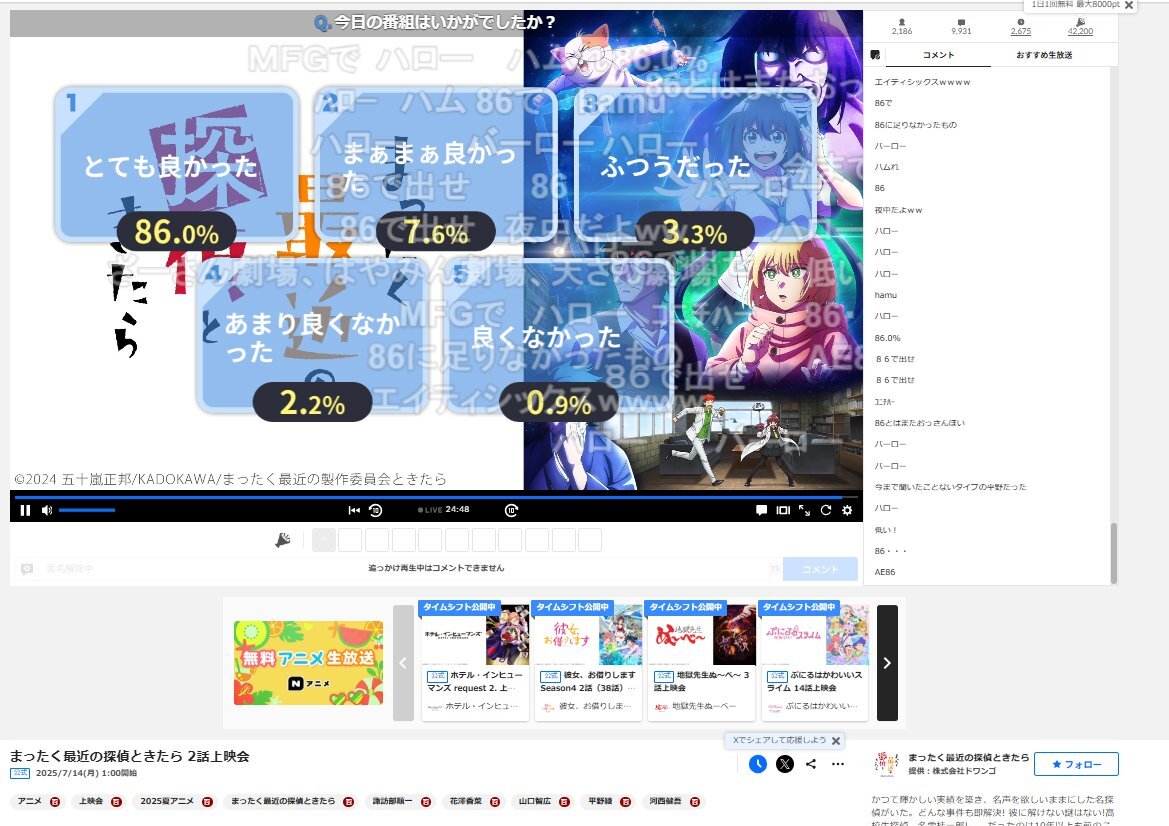Select comment '86に足りなかったもの'
The height and width of the screenshot is (826, 1169).
click(x=916, y=125)
